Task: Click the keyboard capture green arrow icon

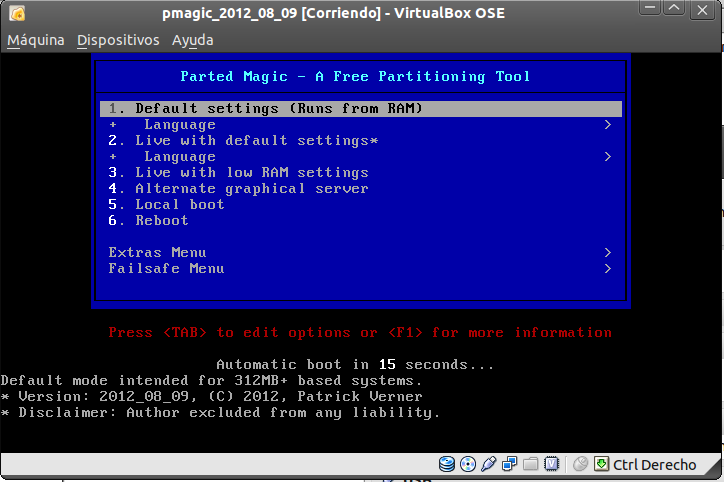Action: 601,464
